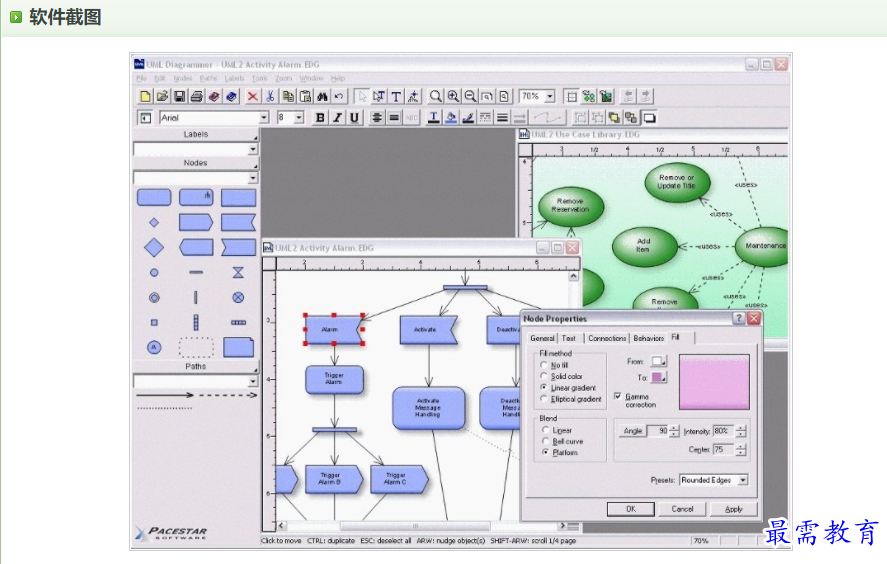Select the pointer arrow tool
Image resolution: width=887 pixels, height=564 pixels.
coord(362,96)
